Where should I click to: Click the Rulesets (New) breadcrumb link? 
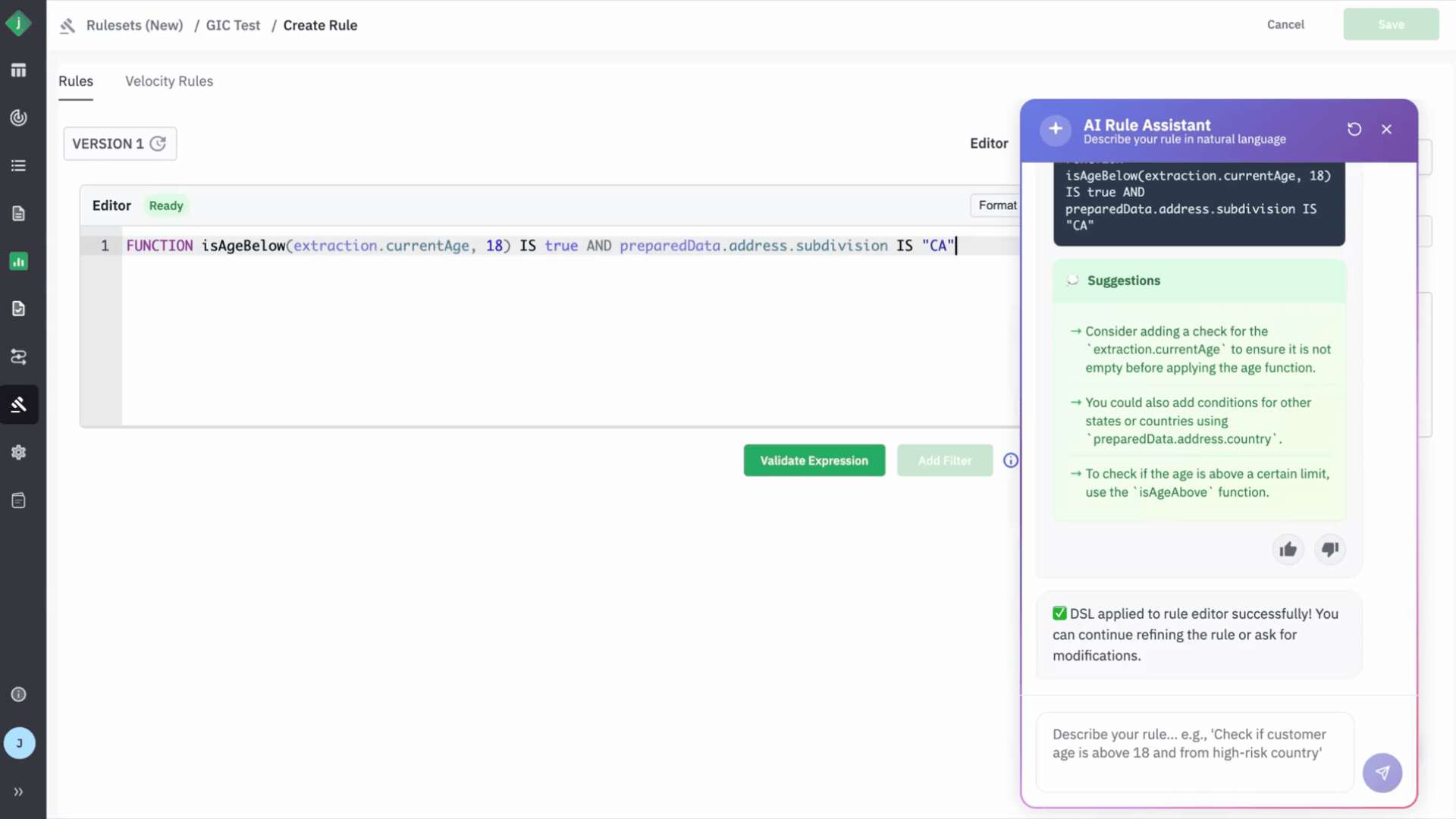pyautogui.click(x=135, y=25)
